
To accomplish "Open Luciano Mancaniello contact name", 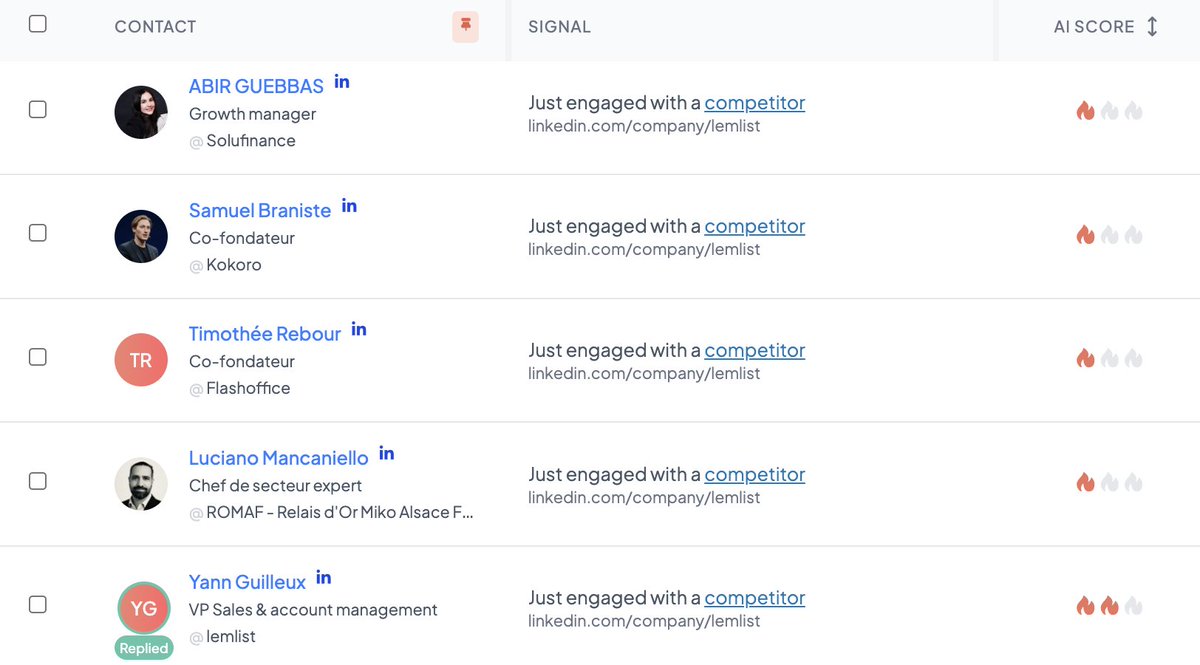I will 278,458.
